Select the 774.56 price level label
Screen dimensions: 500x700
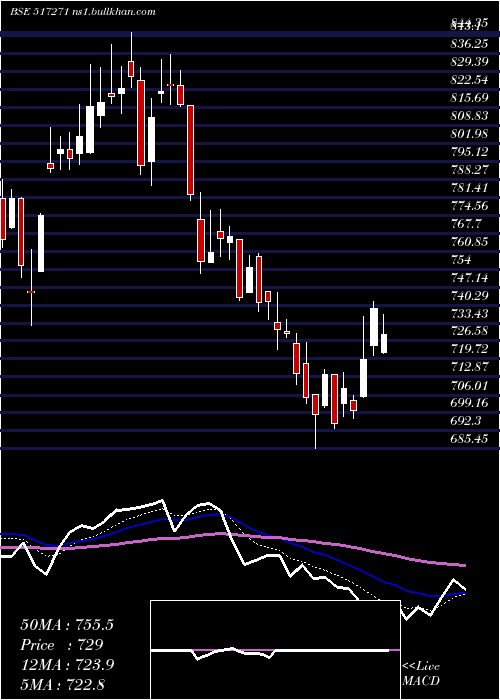(469, 206)
